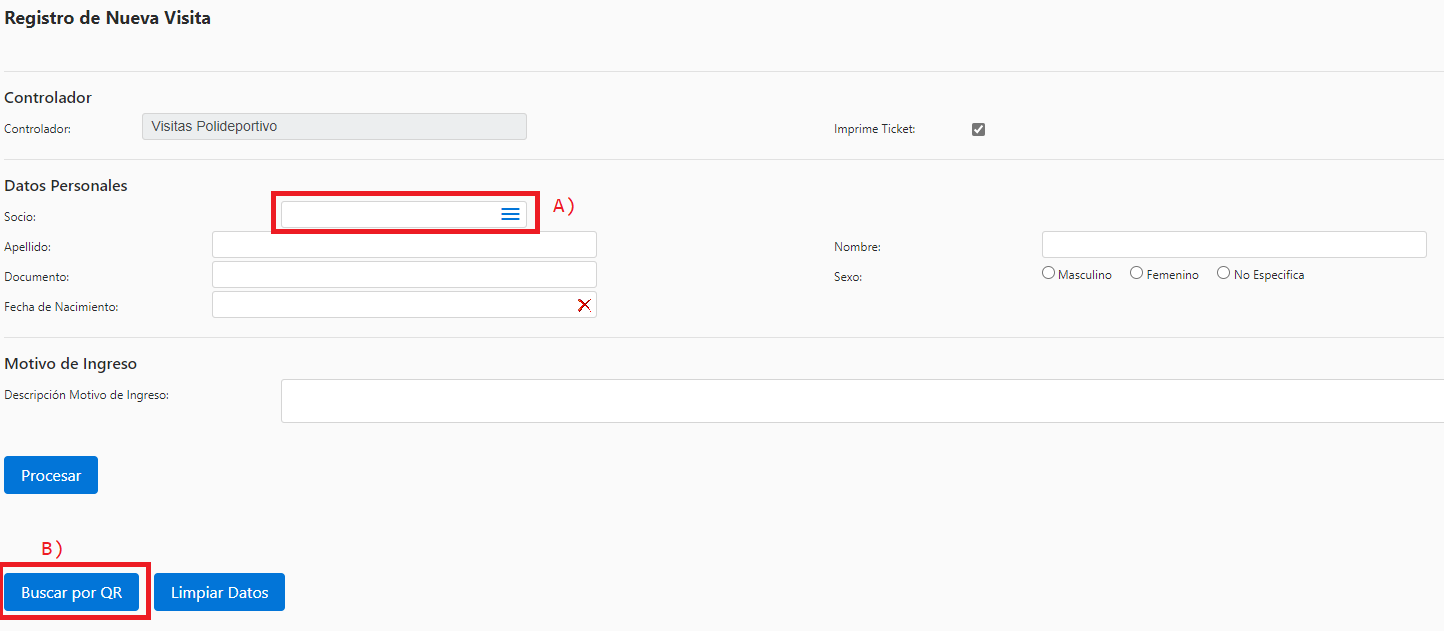Open the Socio lookup list icon
This screenshot has height=631, width=1444.
pos(510,214)
